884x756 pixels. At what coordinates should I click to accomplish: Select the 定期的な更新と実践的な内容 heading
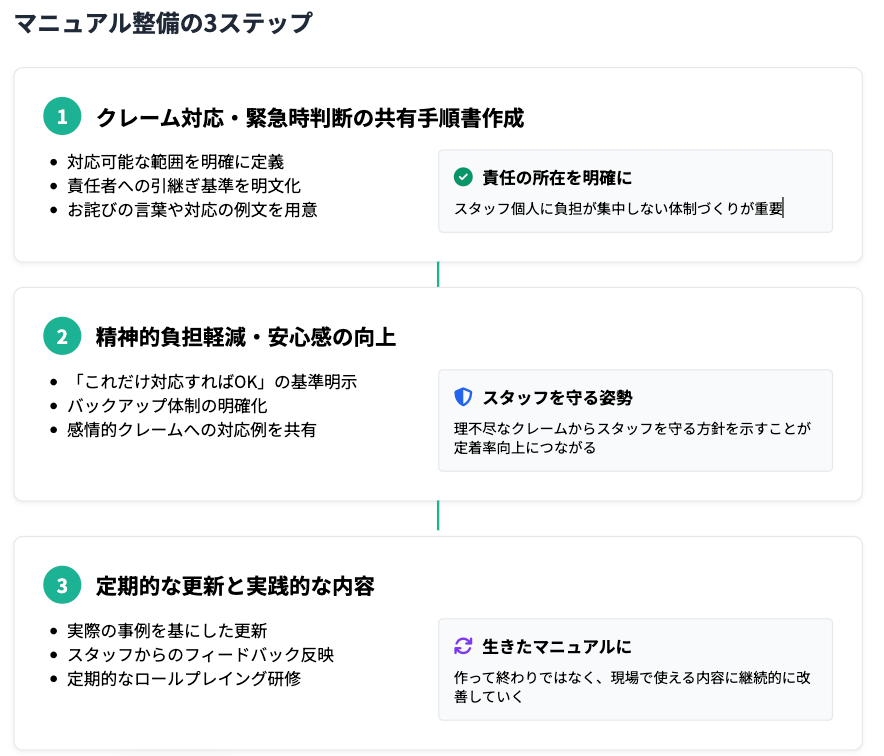(x=235, y=587)
